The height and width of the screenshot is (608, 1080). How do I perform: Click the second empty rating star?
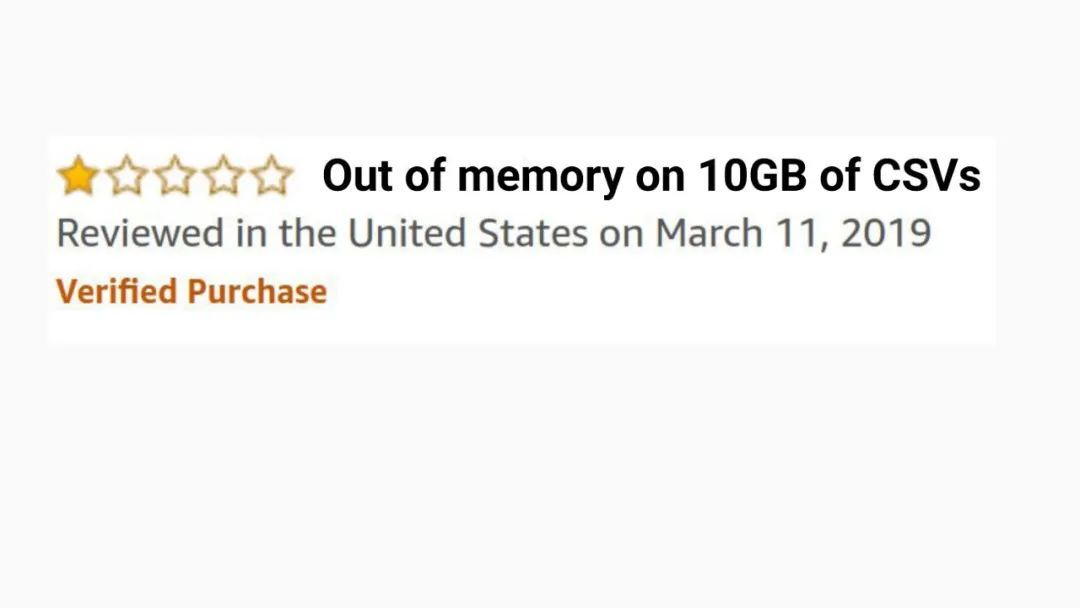pos(125,177)
